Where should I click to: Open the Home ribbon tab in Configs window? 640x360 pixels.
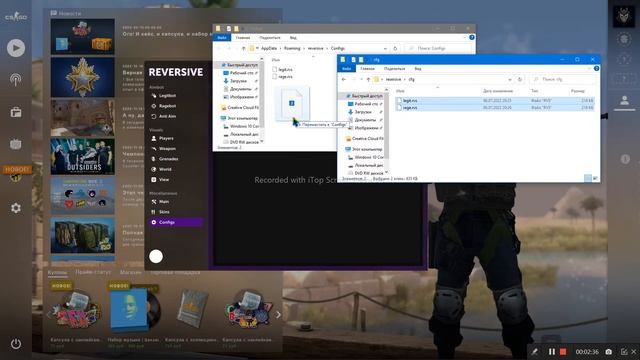click(x=242, y=38)
